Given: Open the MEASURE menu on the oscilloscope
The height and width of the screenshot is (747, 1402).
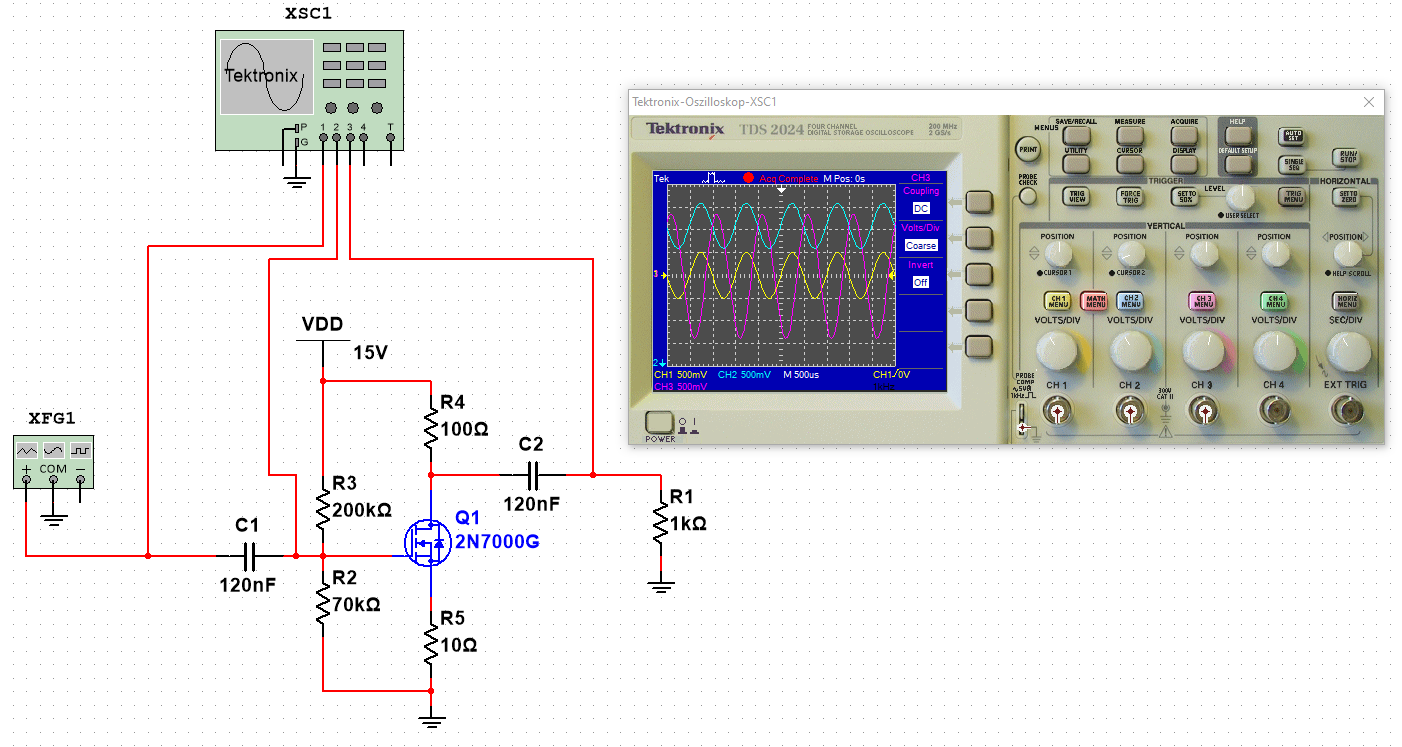Looking at the screenshot, I should click(x=1130, y=136).
